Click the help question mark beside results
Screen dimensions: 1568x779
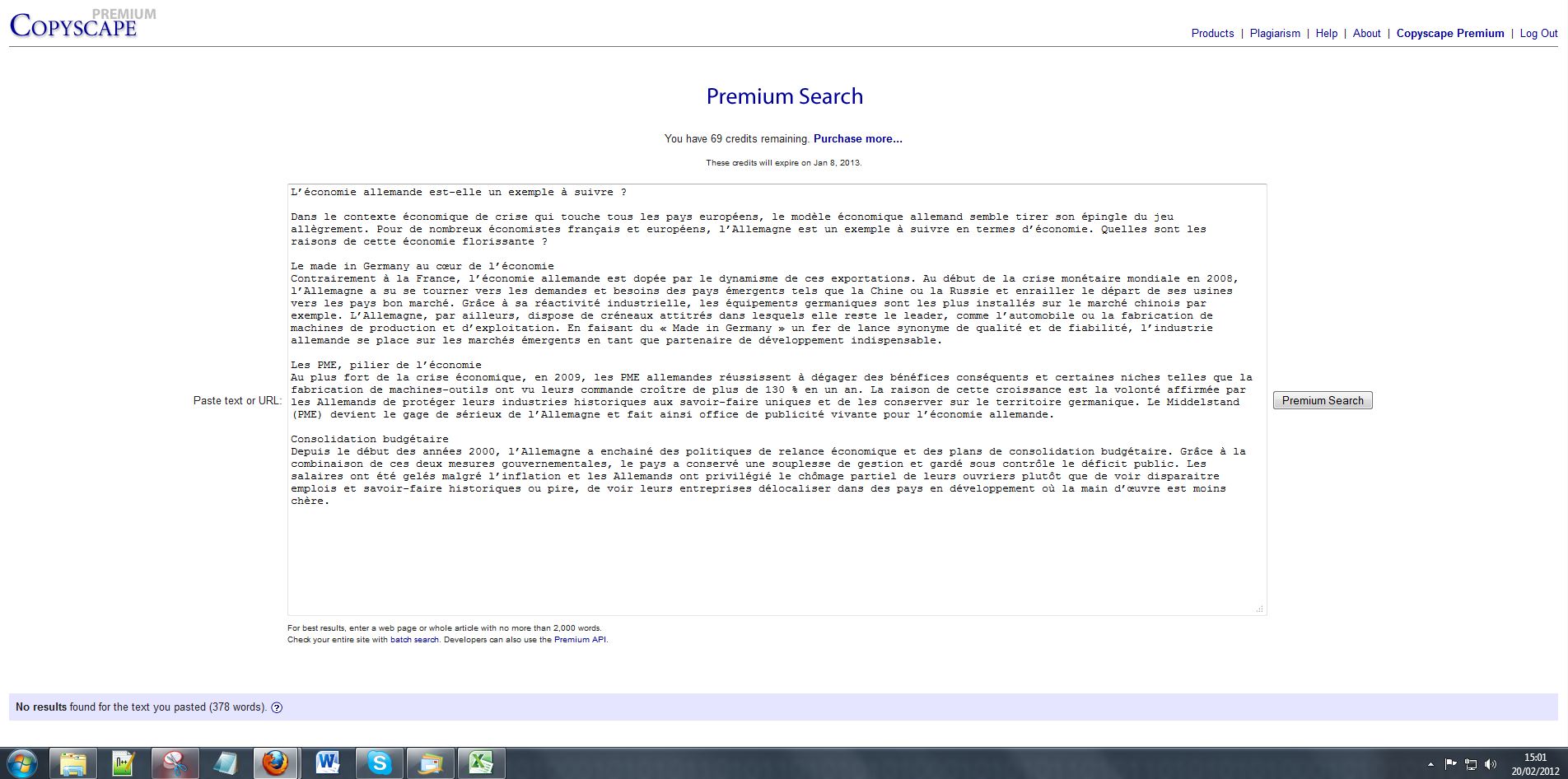click(277, 707)
